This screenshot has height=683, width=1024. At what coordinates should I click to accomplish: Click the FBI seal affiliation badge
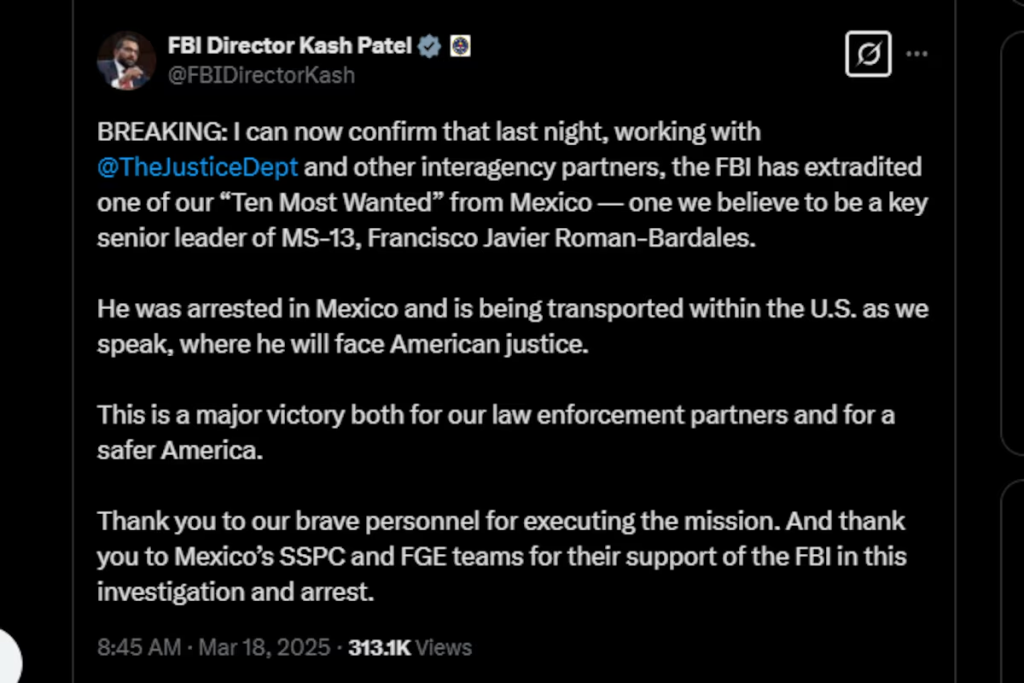tap(460, 46)
